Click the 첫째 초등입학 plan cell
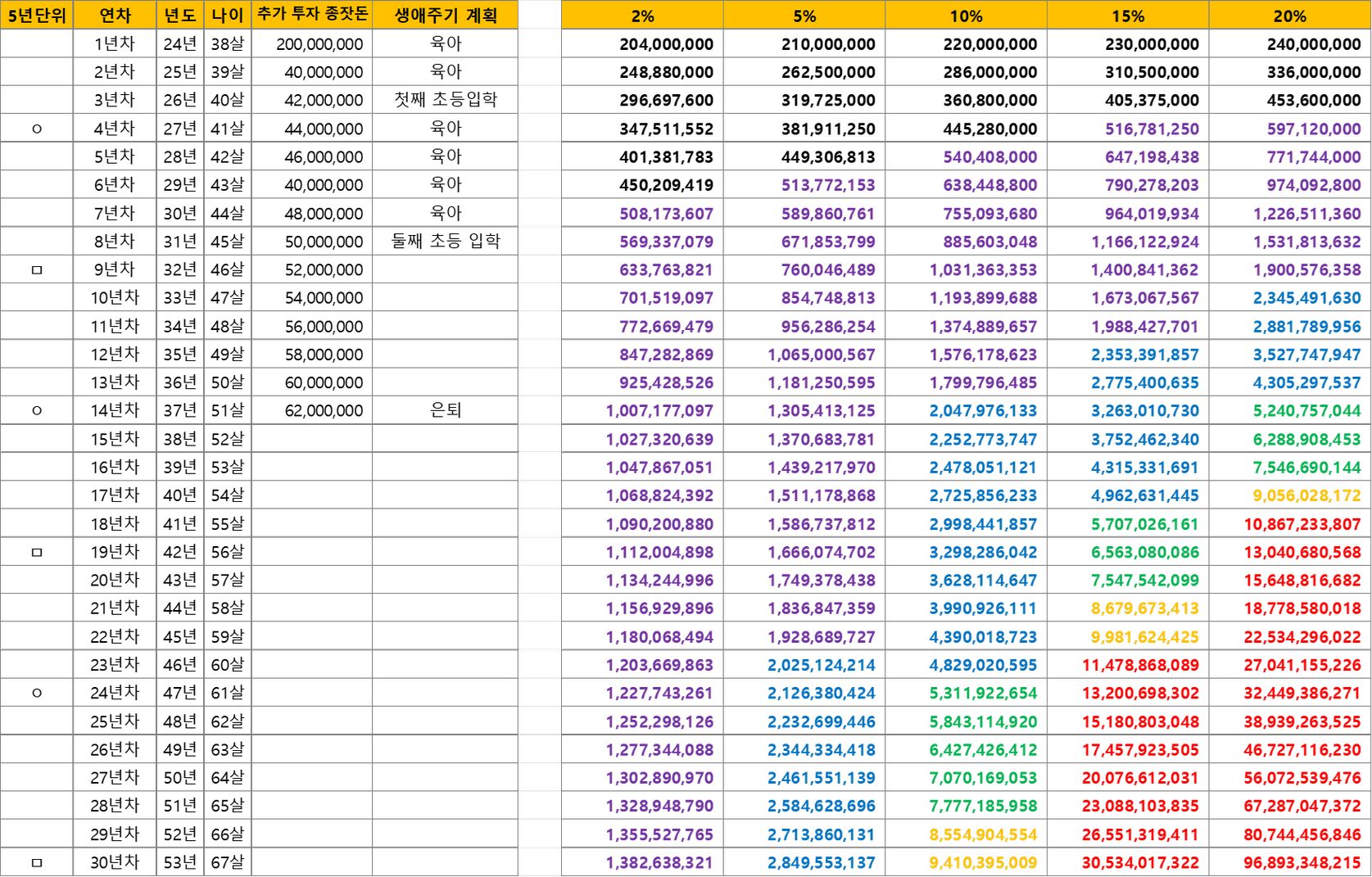 pos(446,100)
